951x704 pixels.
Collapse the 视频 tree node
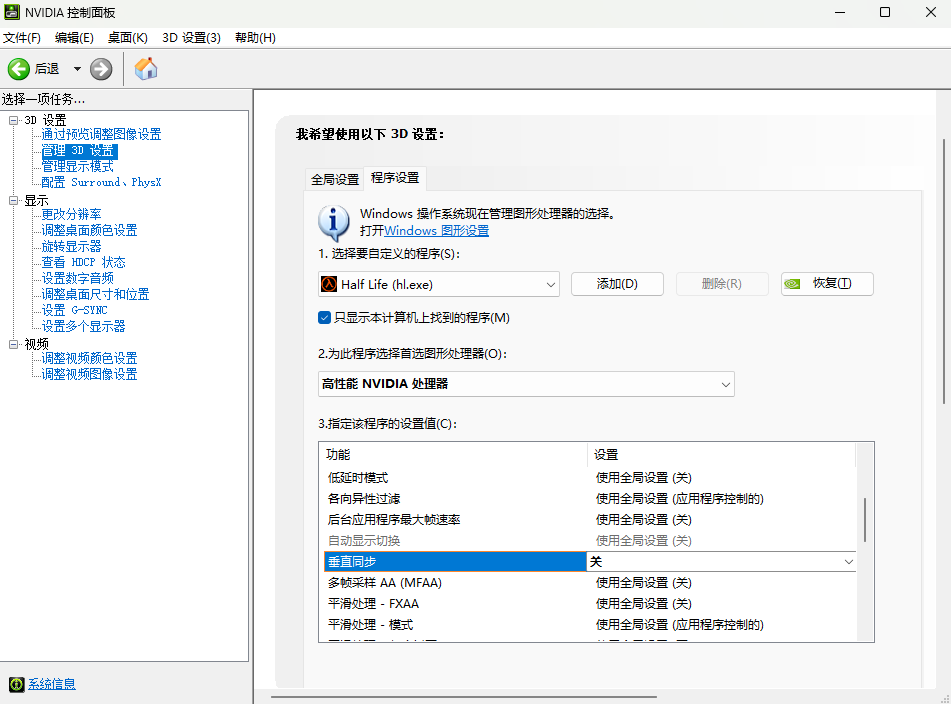click(x=13, y=344)
